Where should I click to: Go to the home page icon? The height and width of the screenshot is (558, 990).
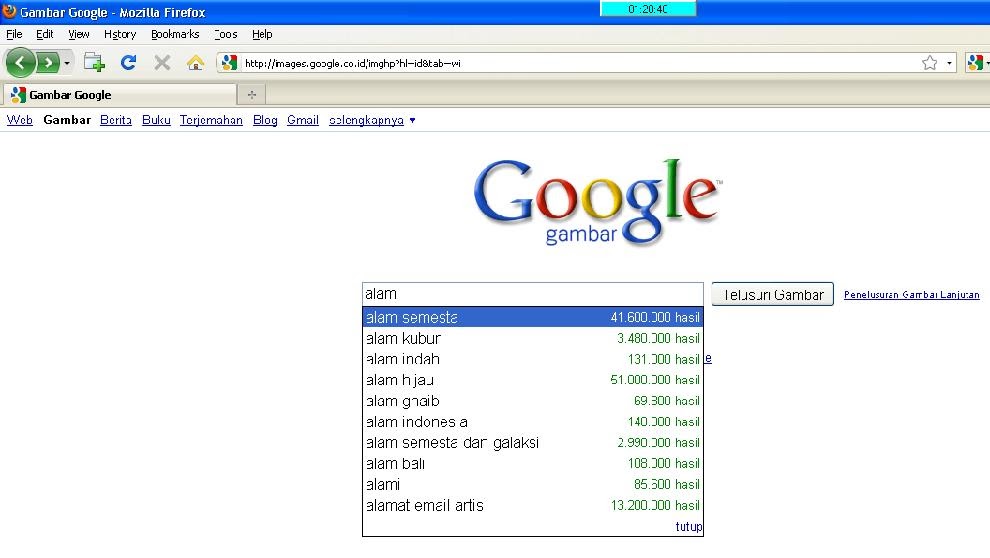click(x=196, y=62)
